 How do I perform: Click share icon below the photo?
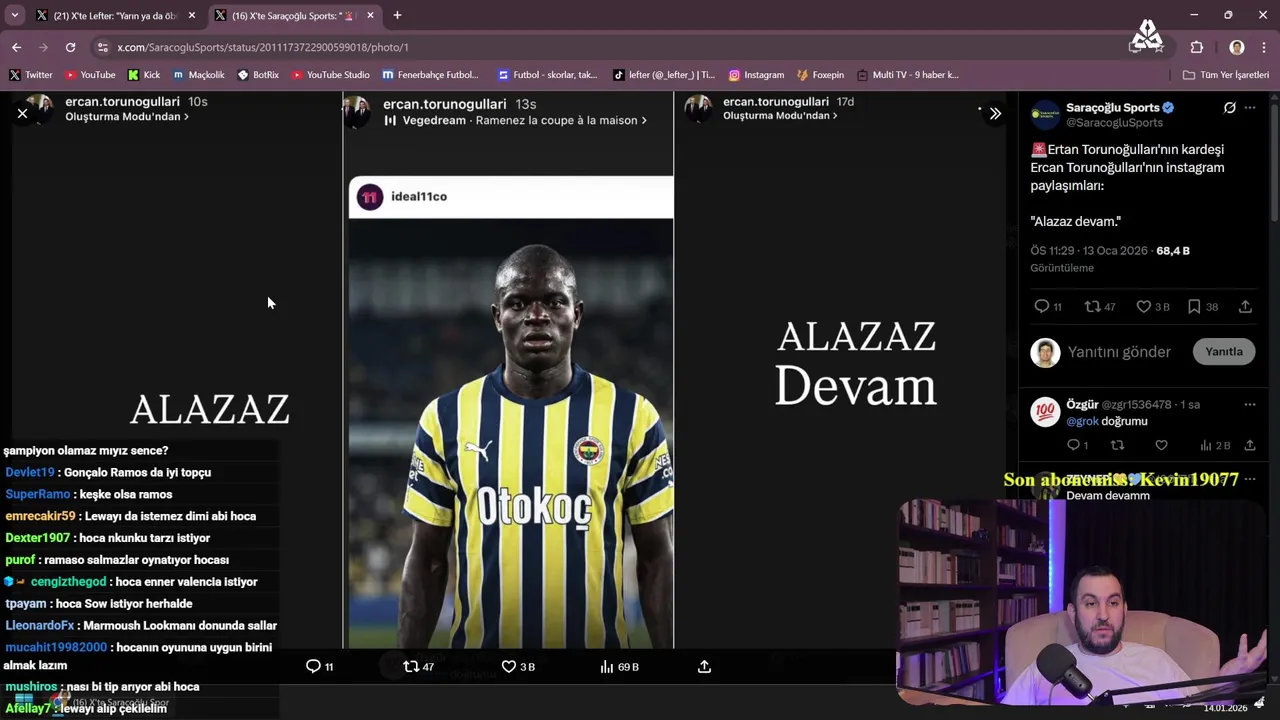click(704, 666)
